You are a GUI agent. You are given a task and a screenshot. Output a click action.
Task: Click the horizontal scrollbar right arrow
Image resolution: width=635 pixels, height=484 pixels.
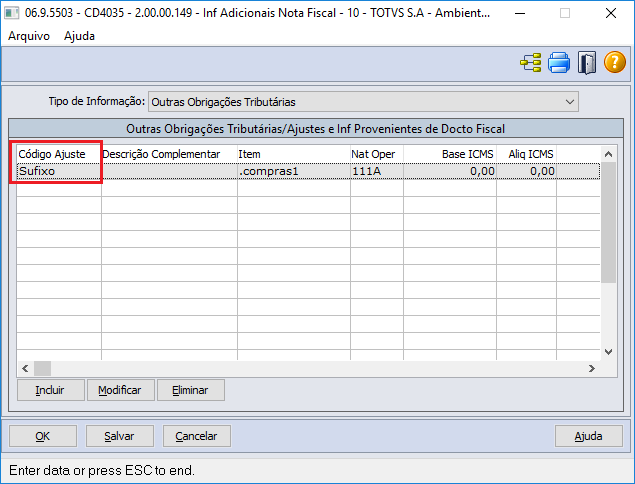pos(592,369)
